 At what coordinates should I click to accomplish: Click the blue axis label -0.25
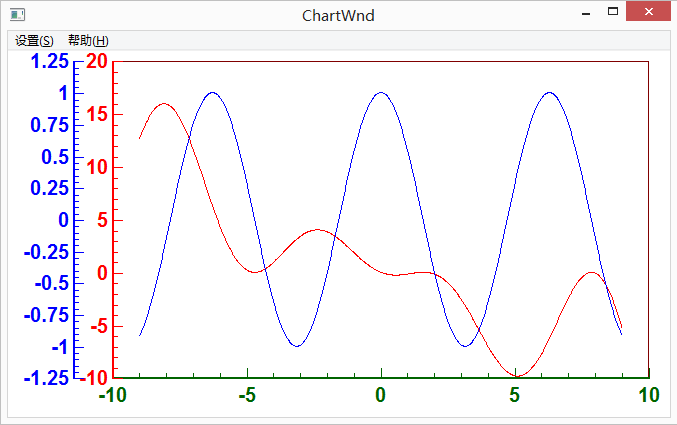pos(46,252)
